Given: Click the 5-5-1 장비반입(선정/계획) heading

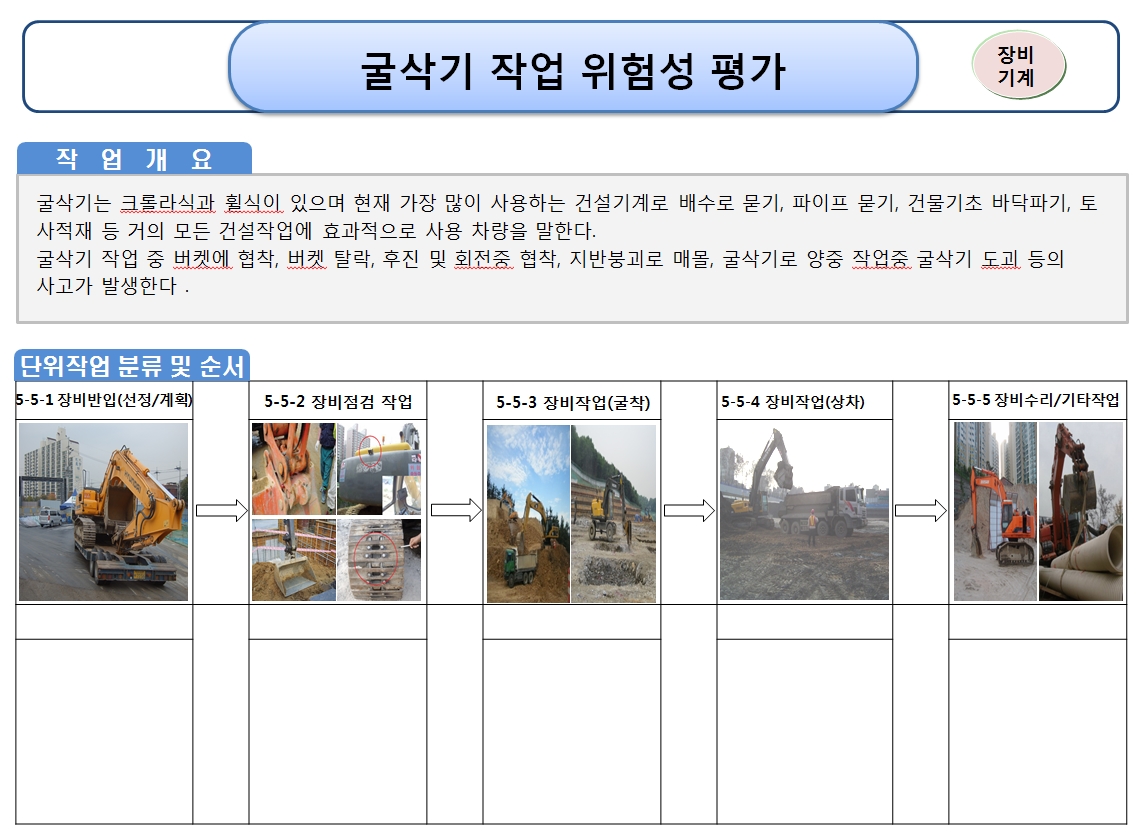Looking at the screenshot, I should tap(104, 400).
